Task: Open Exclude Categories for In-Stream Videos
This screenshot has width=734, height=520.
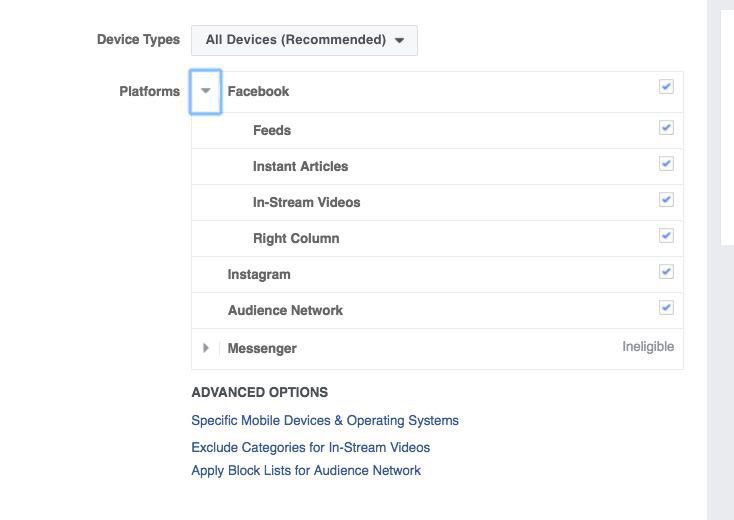Action: [x=310, y=447]
